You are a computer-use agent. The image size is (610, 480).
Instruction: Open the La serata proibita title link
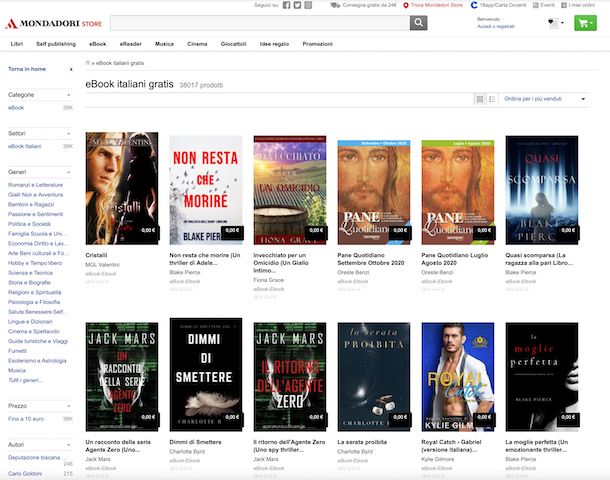tap(362, 442)
